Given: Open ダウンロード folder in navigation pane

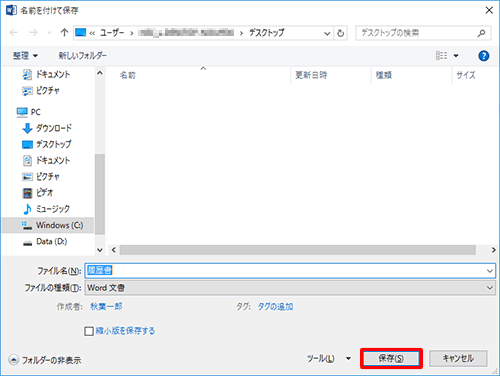Looking at the screenshot, I should click(x=47, y=128).
